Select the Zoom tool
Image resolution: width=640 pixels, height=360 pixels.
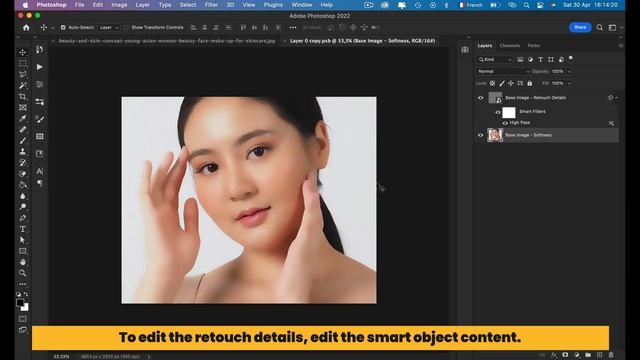[23, 273]
